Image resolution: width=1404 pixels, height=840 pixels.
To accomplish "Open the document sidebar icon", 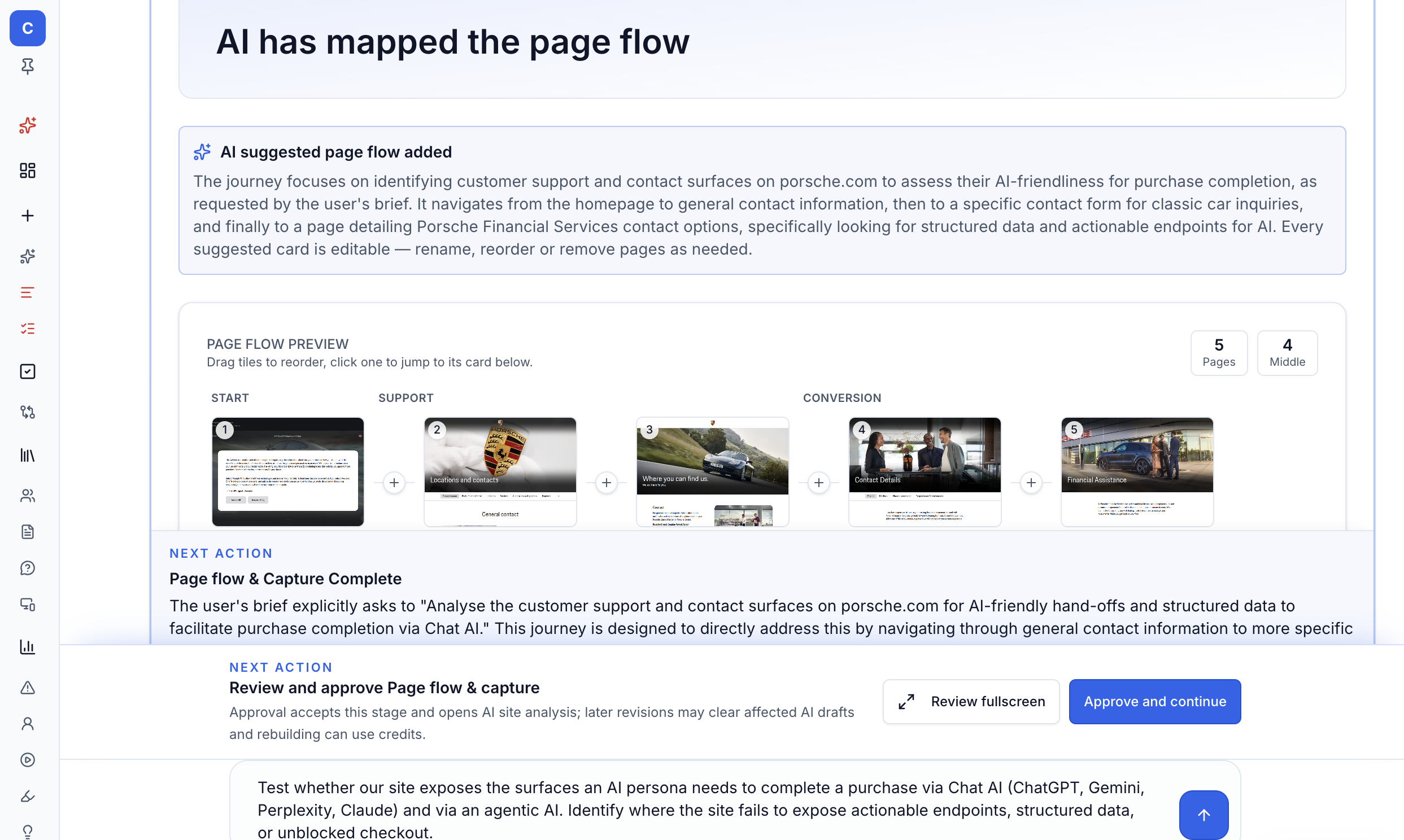I will pos(27,532).
